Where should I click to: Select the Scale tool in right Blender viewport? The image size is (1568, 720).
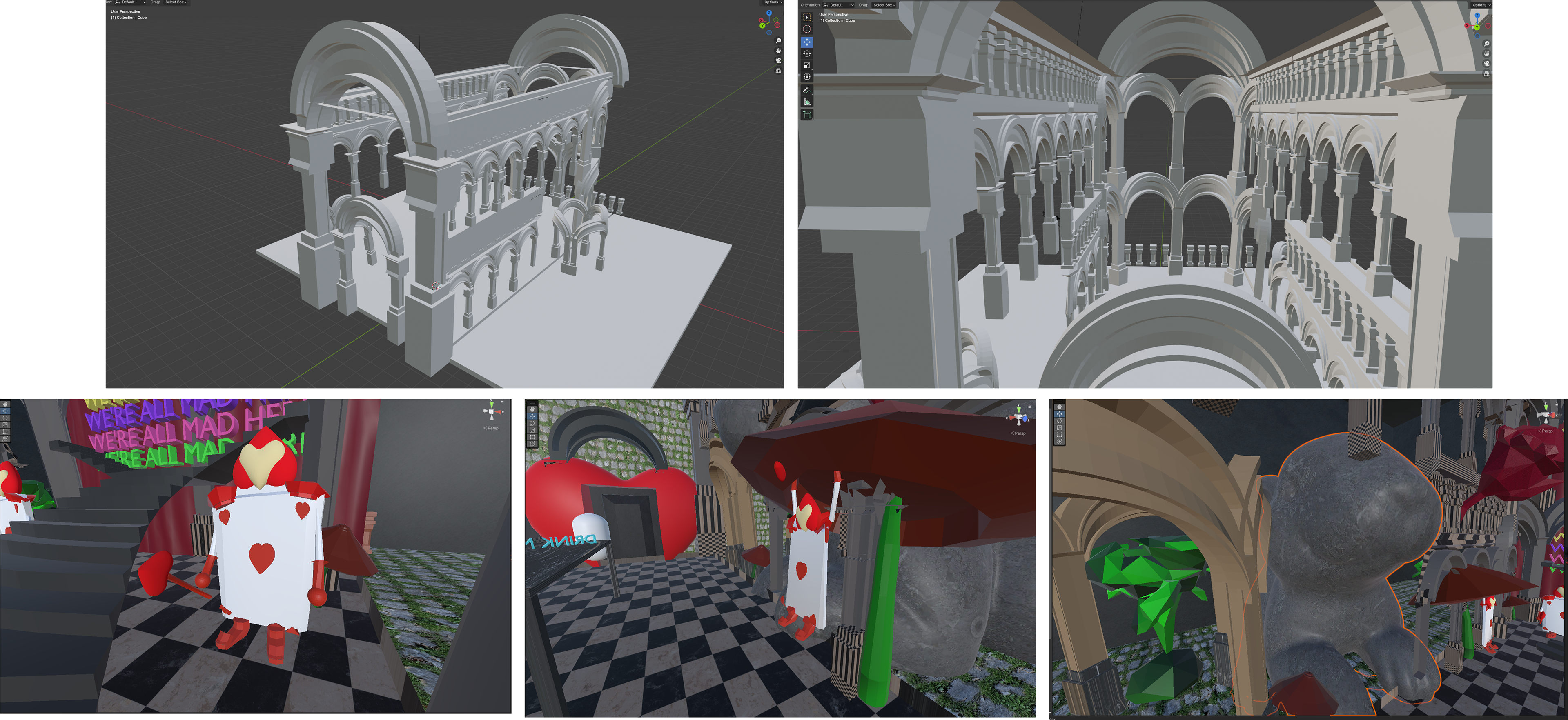click(x=807, y=65)
